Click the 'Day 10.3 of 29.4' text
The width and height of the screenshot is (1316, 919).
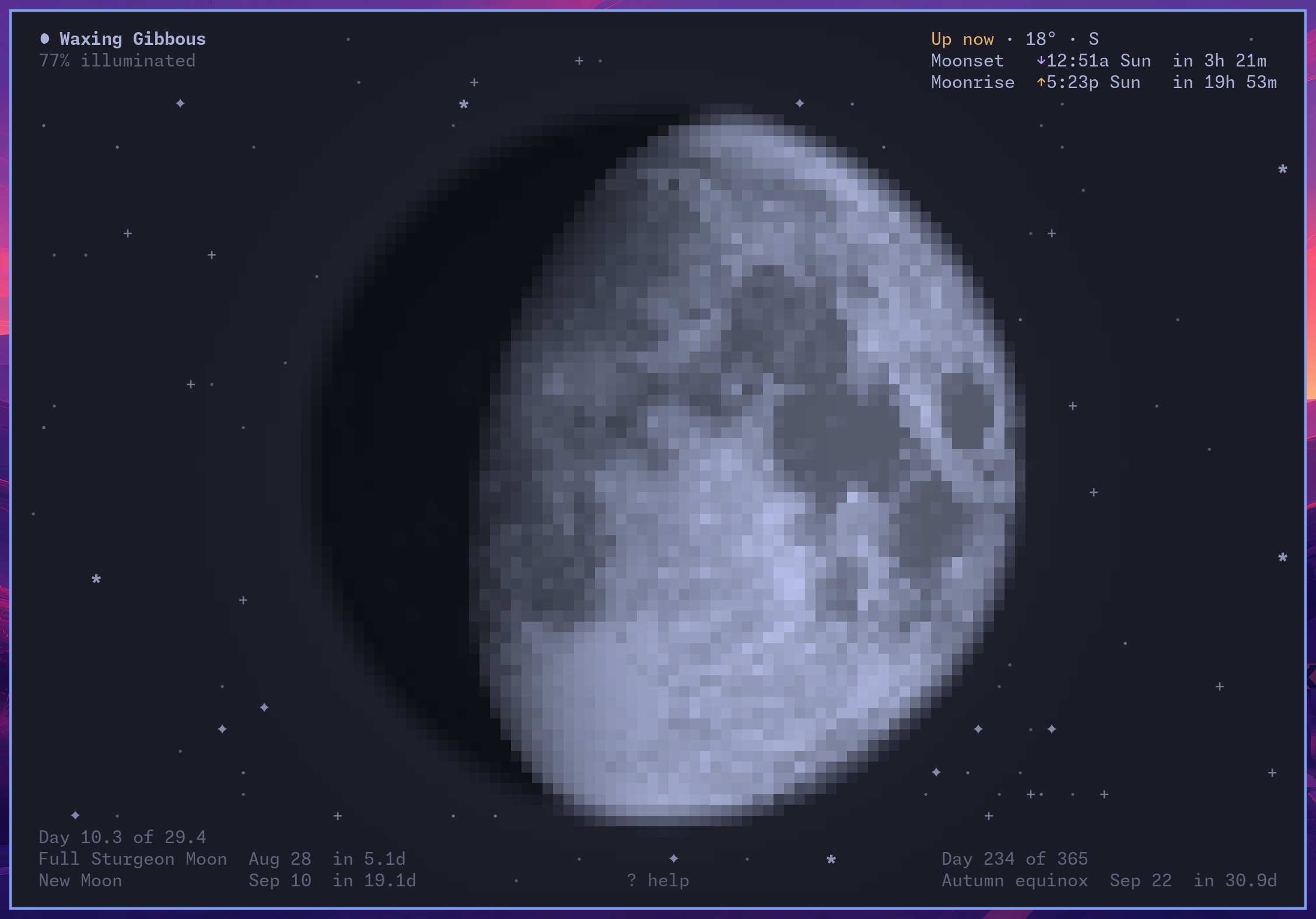pyautogui.click(x=123, y=837)
